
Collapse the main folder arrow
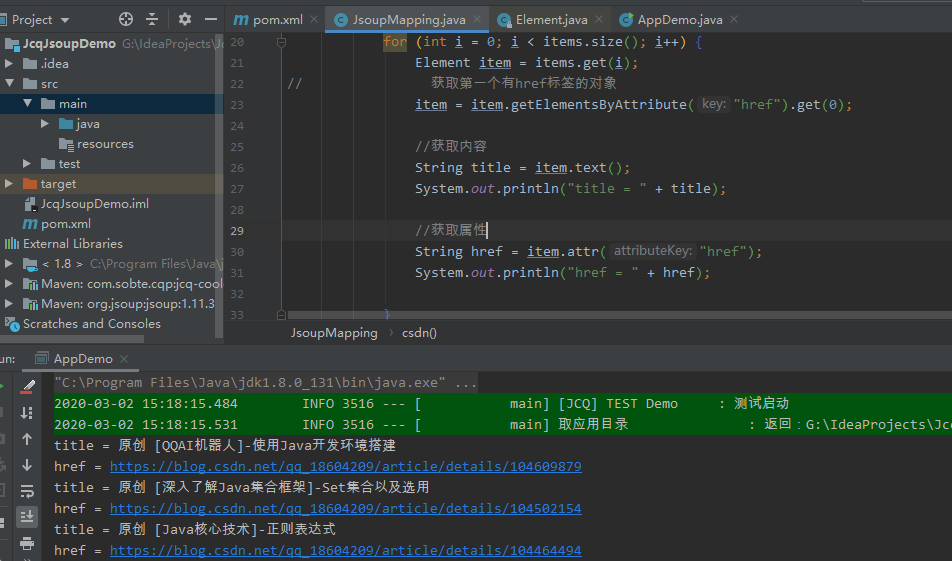click(27, 103)
